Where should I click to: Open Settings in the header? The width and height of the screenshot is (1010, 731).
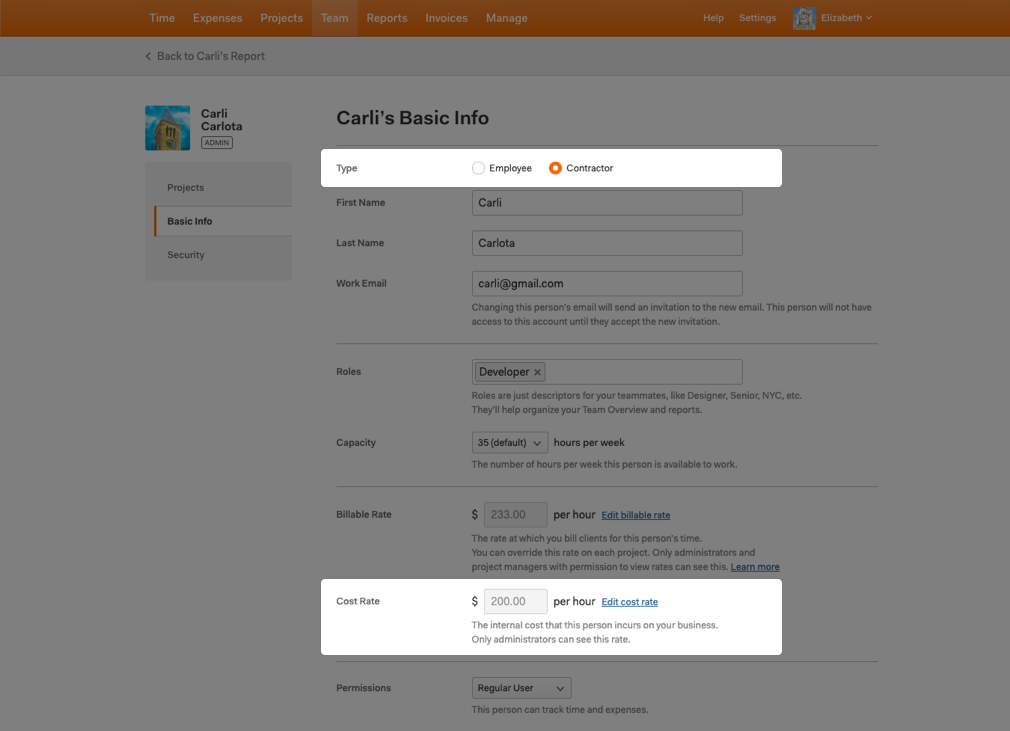[758, 18]
